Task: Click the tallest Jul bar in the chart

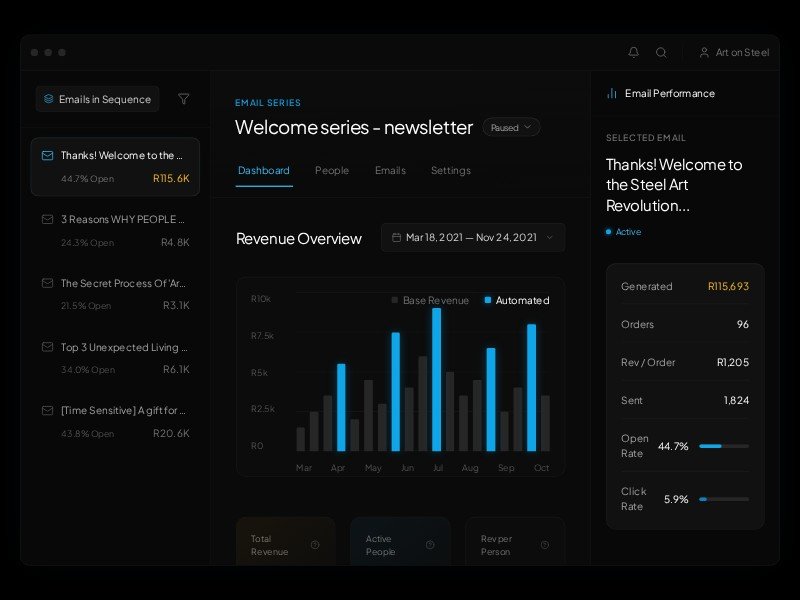Action: [437, 380]
